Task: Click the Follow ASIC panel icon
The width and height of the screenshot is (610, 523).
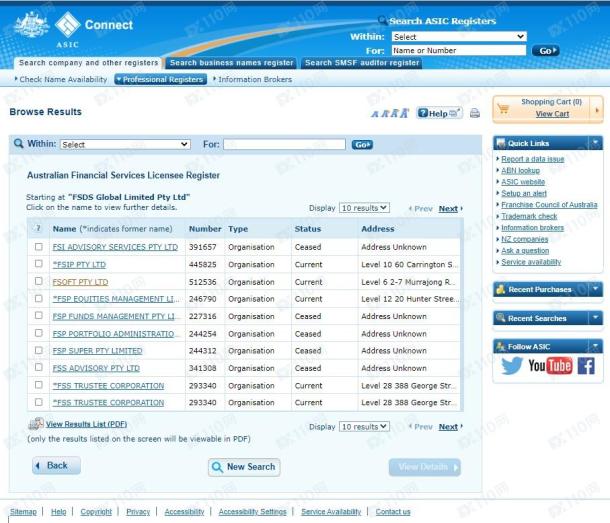Action: pyautogui.click(x=501, y=346)
